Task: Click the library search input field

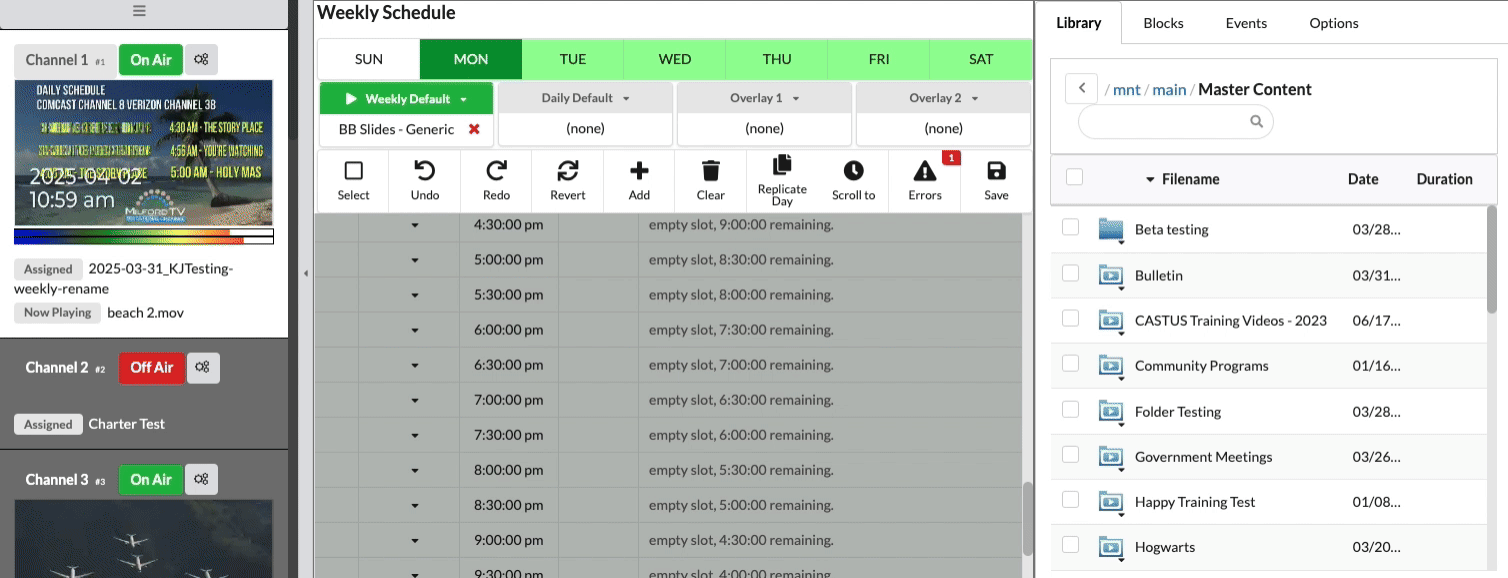Action: pos(1165,121)
